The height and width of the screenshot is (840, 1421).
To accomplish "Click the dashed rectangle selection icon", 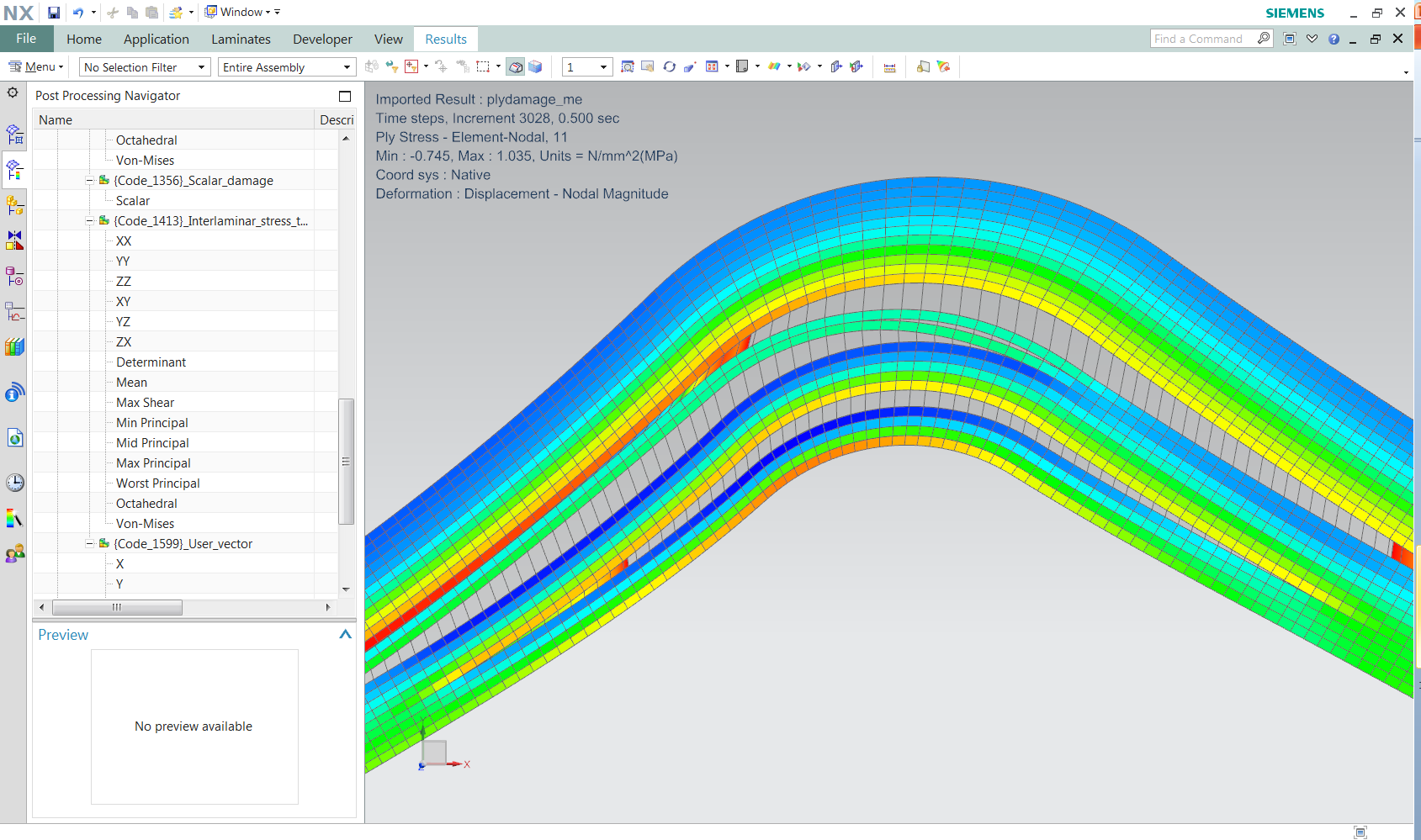I will [483, 66].
